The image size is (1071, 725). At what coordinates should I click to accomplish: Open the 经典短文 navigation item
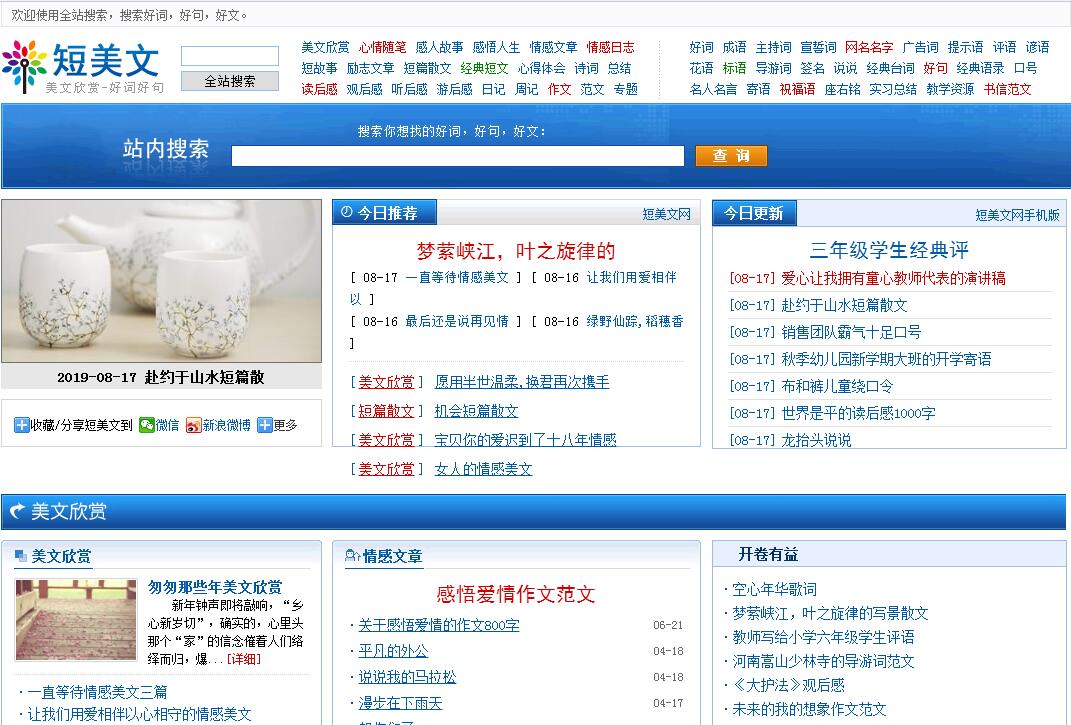(x=484, y=68)
